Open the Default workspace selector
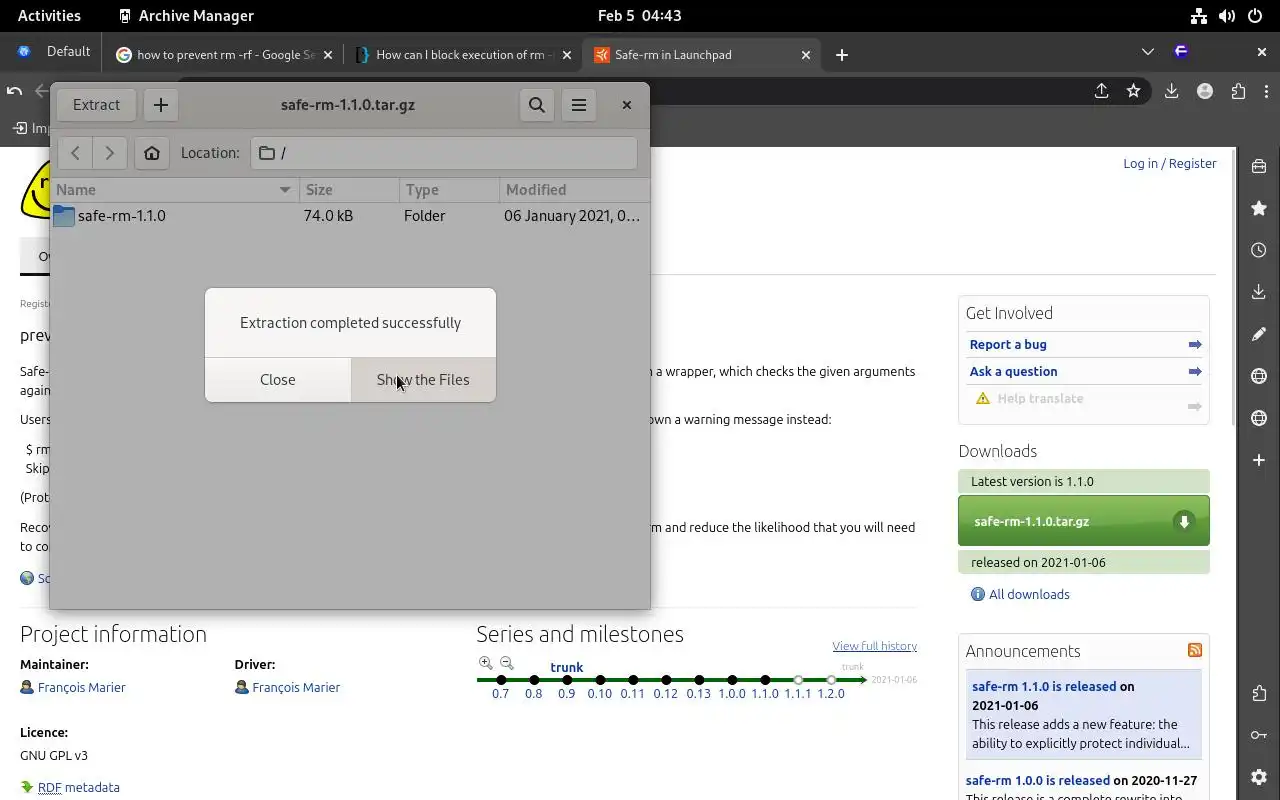The height and width of the screenshot is (800, 1280). (x=55, y=52)
